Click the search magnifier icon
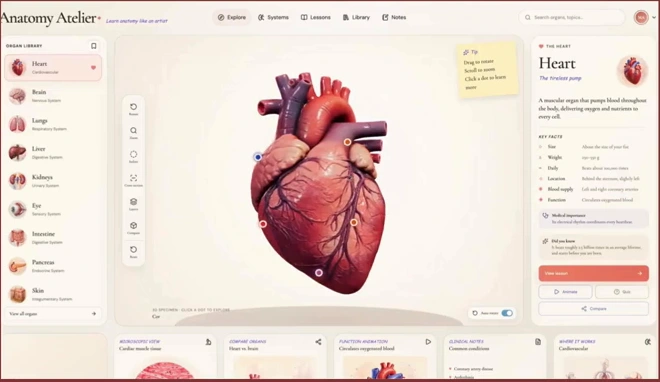 [x=527, y=17]
